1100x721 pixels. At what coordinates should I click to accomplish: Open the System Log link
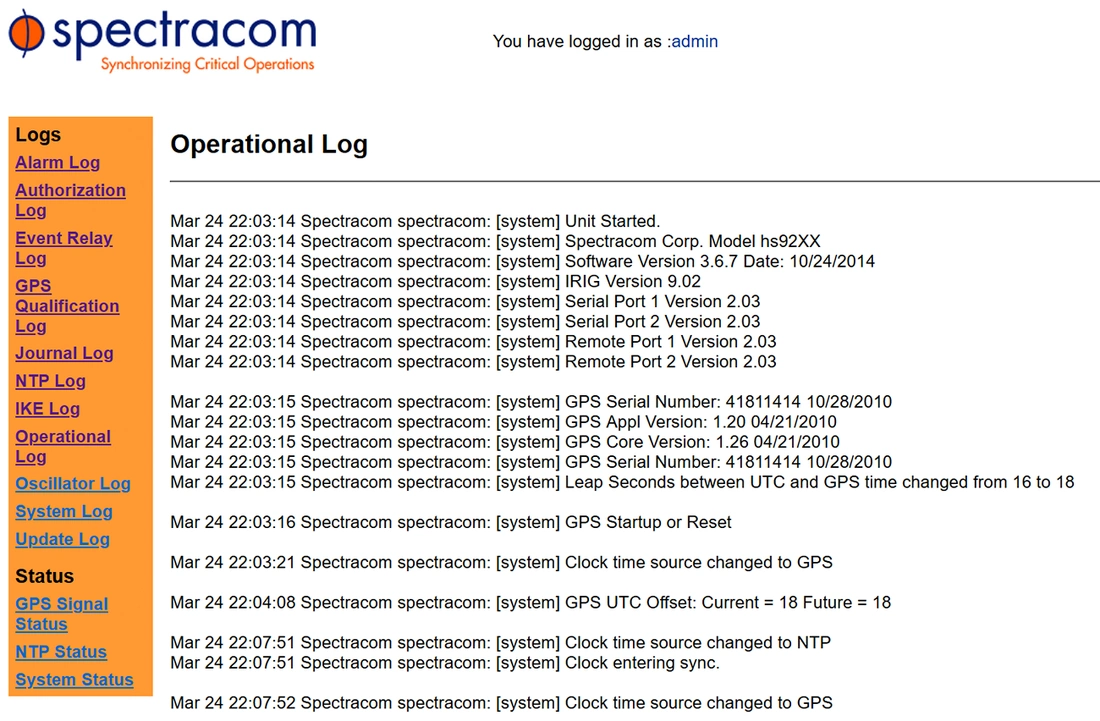pyautogui.click(x=64, y=512)
